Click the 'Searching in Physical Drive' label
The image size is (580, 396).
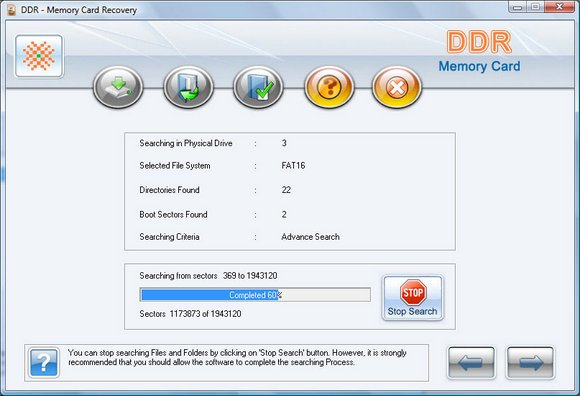pyautogui.click(x=186, y=143)
